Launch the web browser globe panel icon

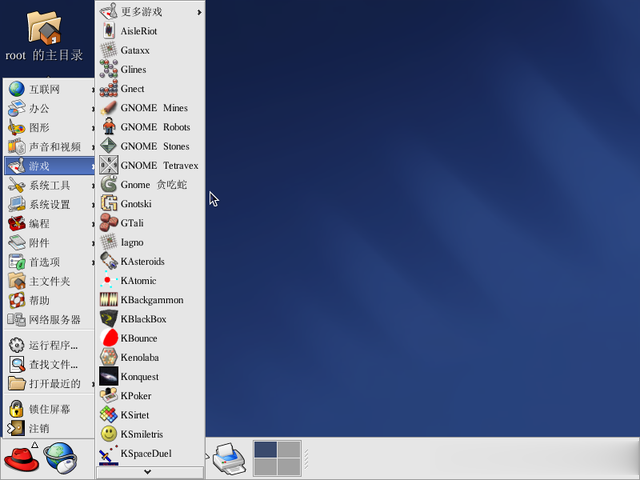60,458
